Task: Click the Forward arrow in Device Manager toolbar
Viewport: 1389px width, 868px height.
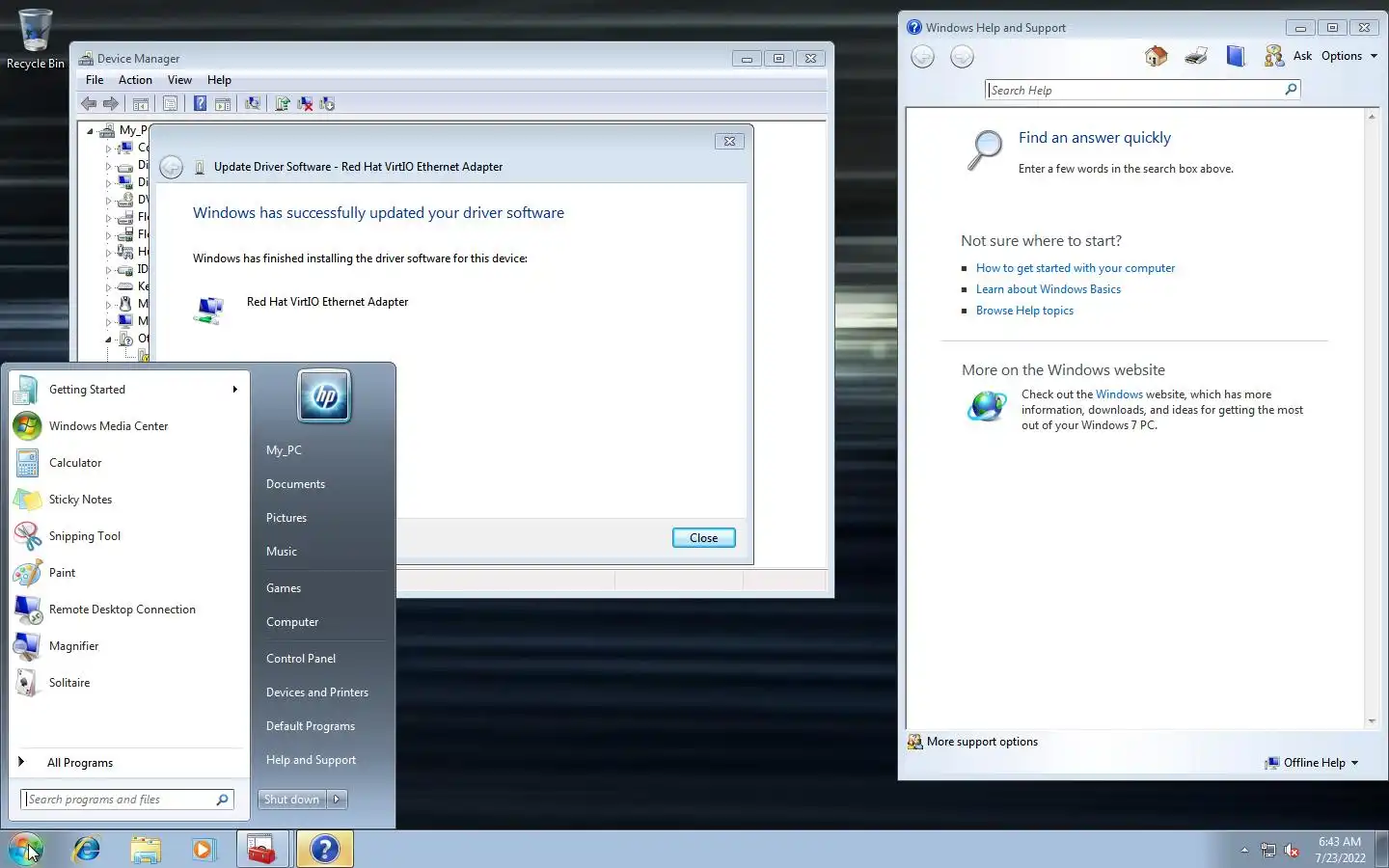Action: (x=111, y=104)
